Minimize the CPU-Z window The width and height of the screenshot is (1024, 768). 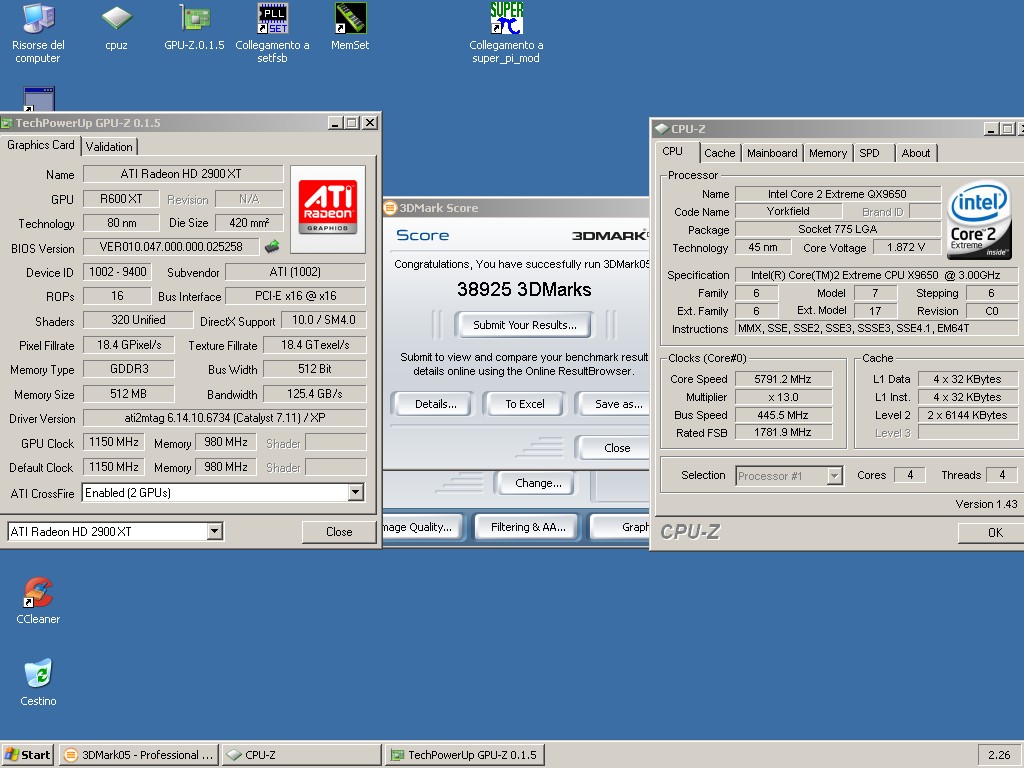tap(991, 129)
